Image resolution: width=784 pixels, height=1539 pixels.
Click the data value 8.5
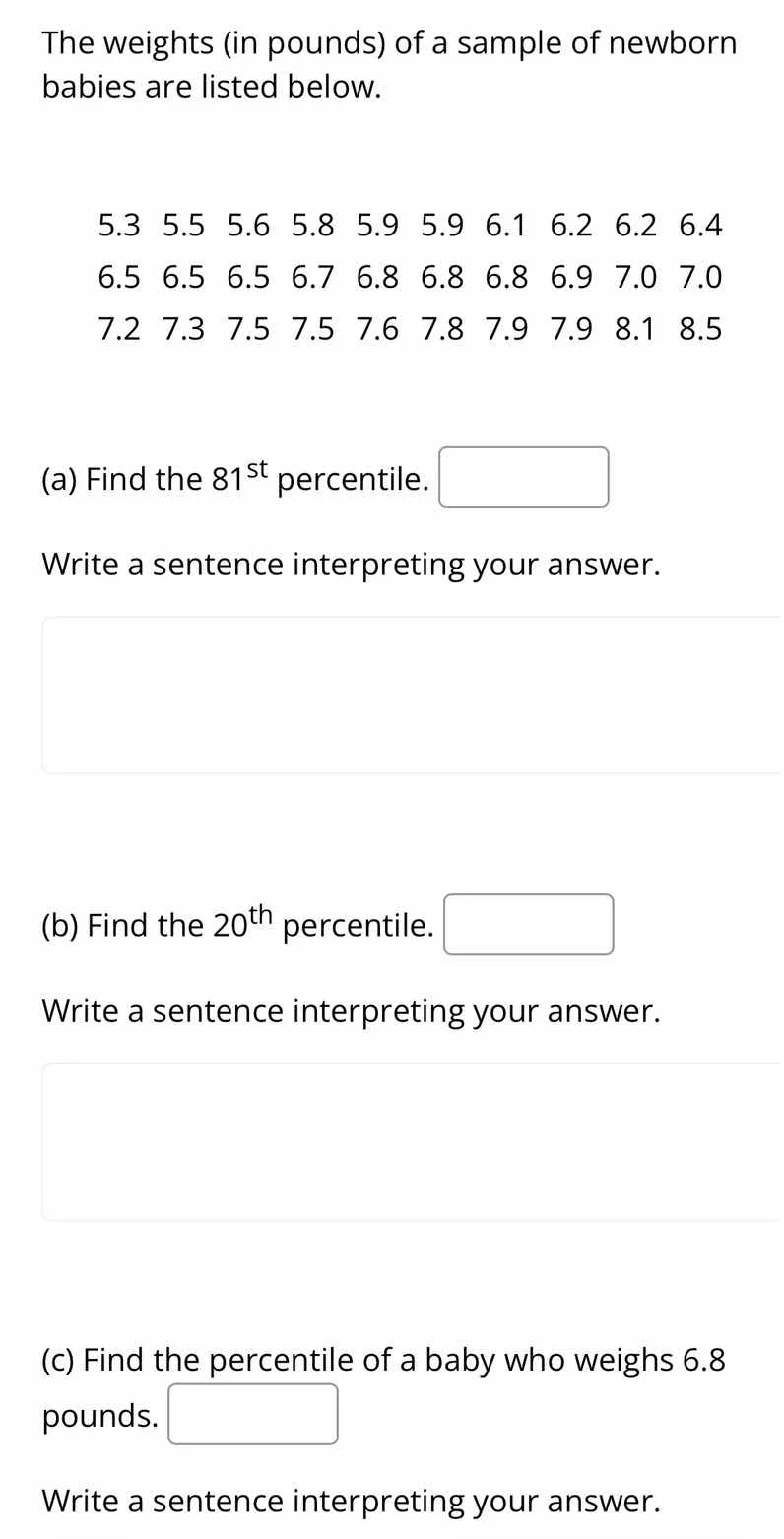(x=700, y=329)
